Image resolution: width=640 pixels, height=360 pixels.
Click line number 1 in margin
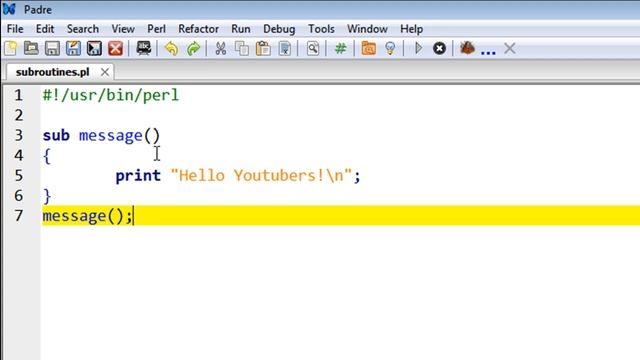point(18,95)
